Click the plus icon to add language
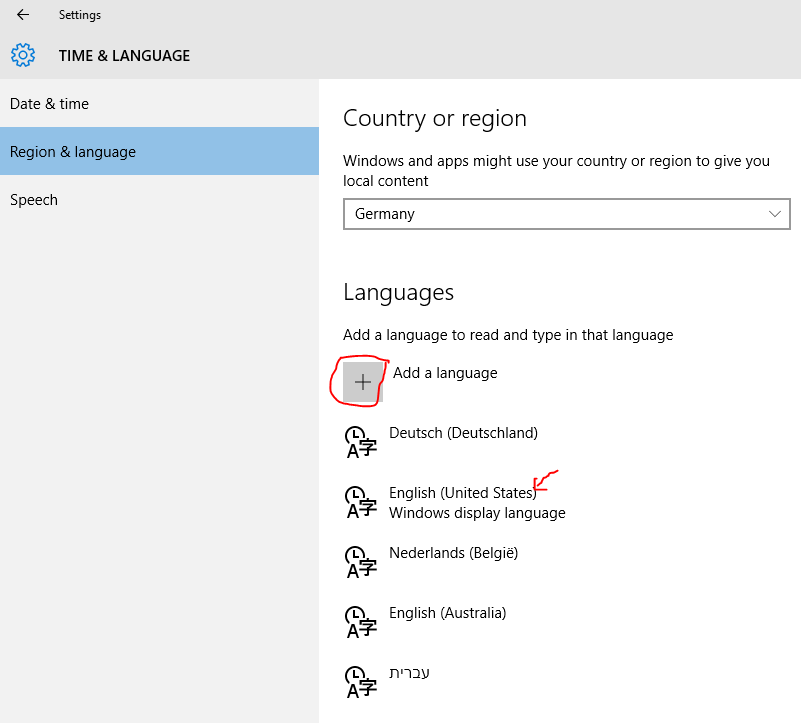801x723 pixels. click(362, 382)
